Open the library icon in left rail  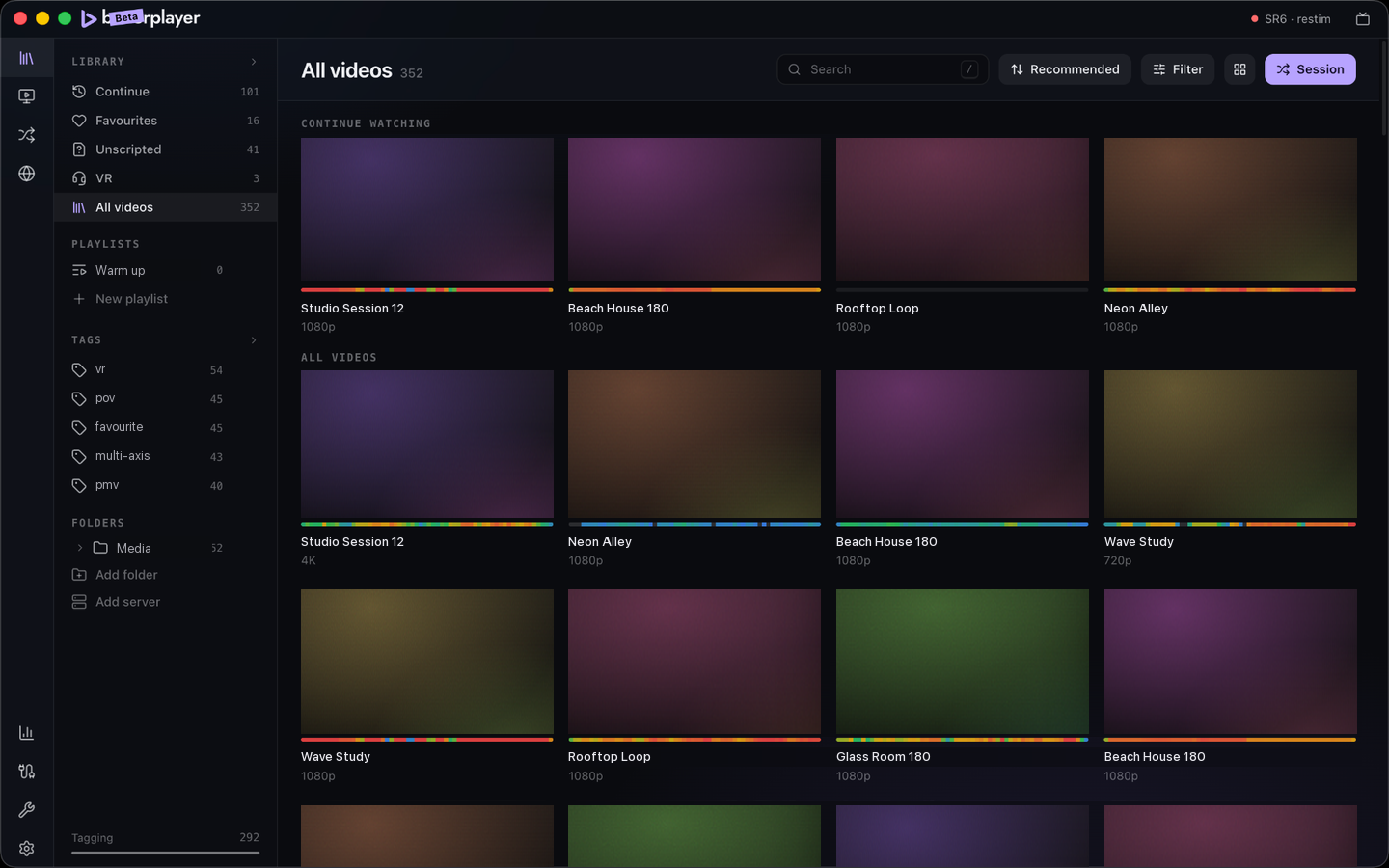tap(26, 58)
